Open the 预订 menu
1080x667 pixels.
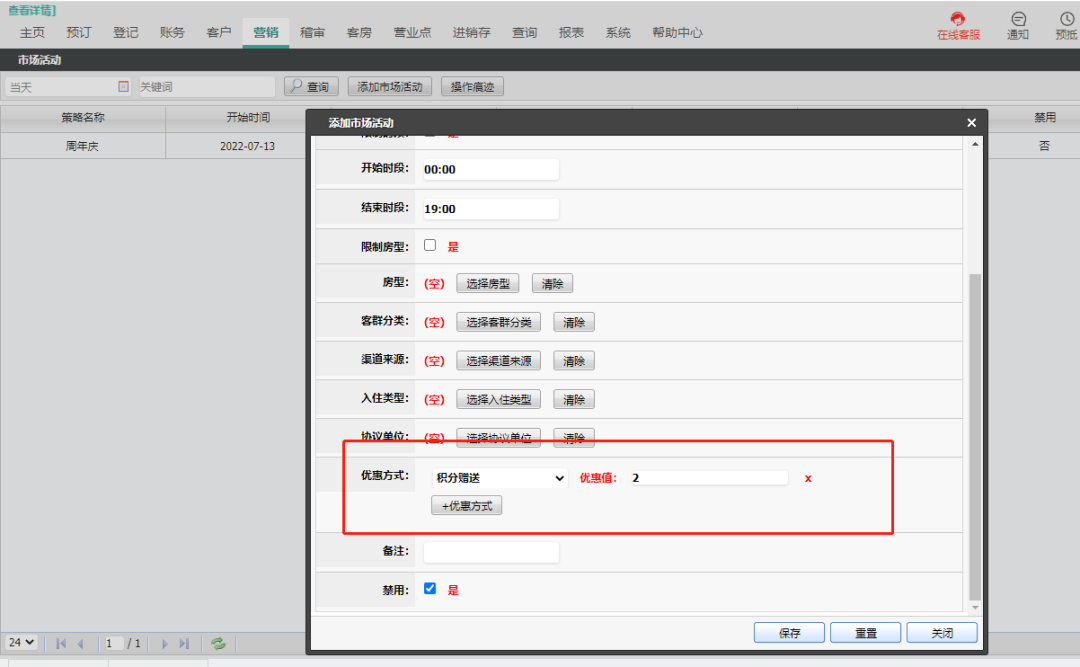(x=79, y=32)
